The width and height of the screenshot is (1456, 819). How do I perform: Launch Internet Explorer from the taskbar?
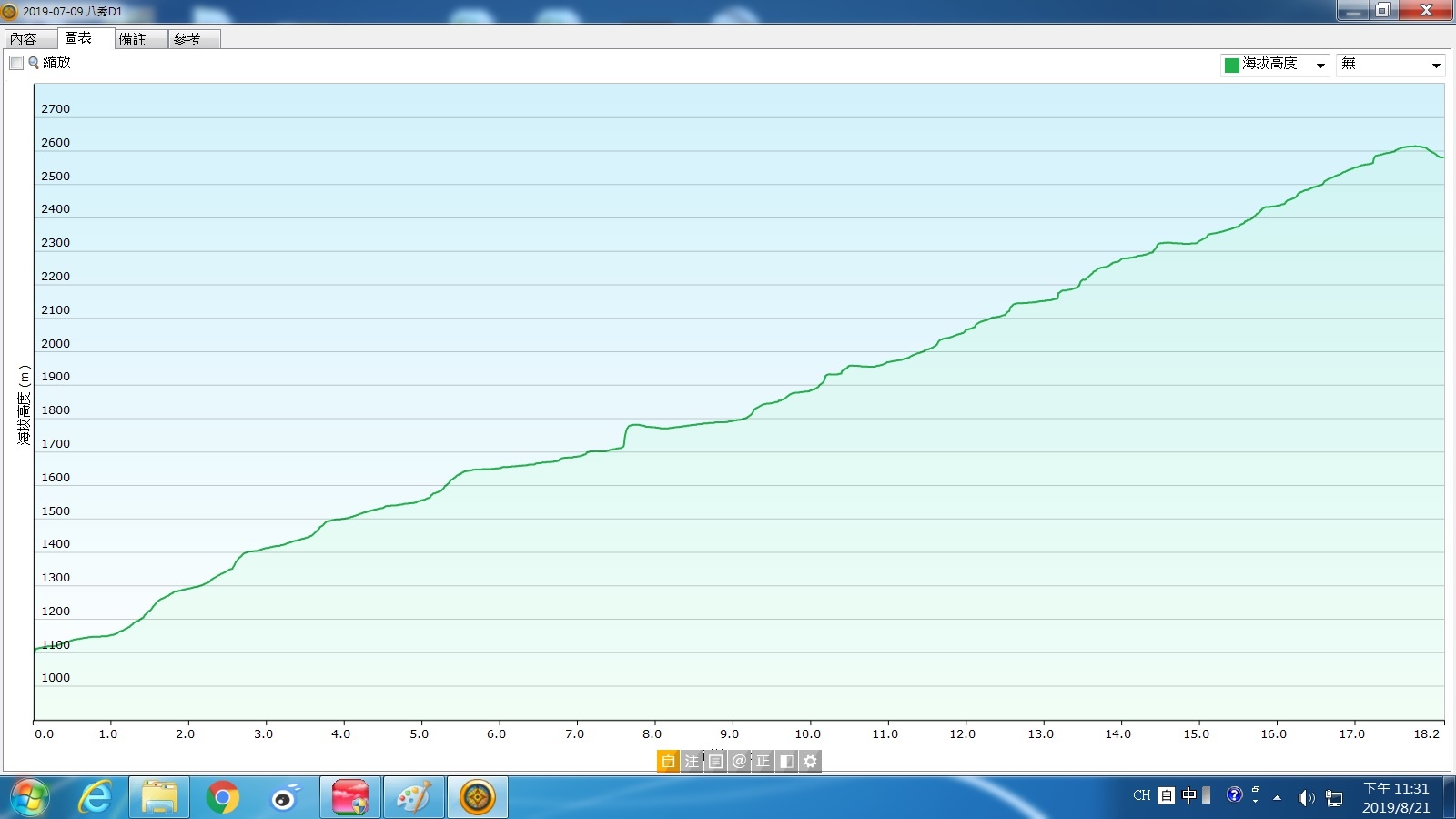click(x=95, y=798)
